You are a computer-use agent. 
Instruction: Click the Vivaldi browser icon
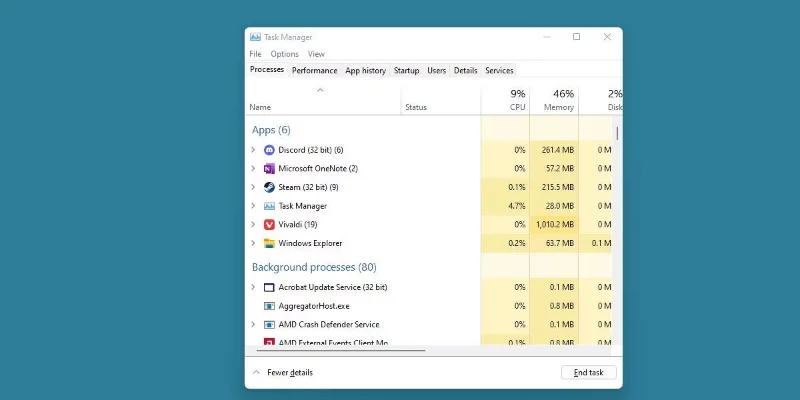[x=269, y=224]
